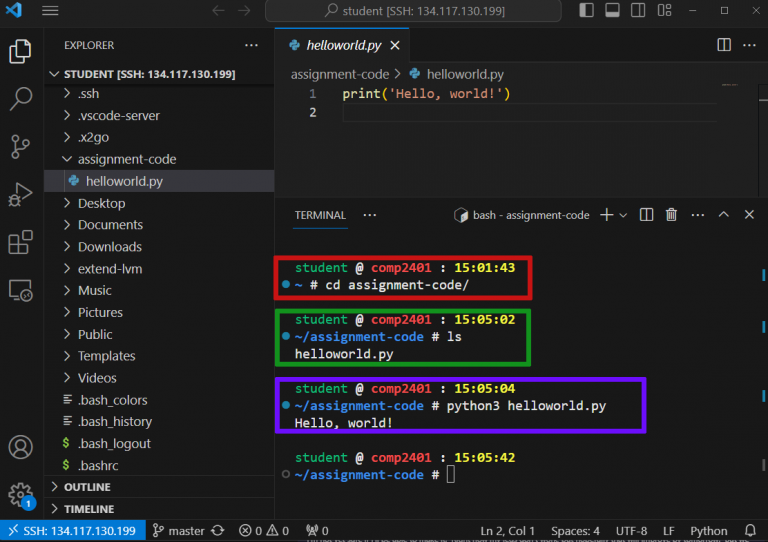Image resolution: width=768 pixels, height=542 pixels.
Task: Open the Extensions view
Action: pyautogui.click(x=21, y=243)
